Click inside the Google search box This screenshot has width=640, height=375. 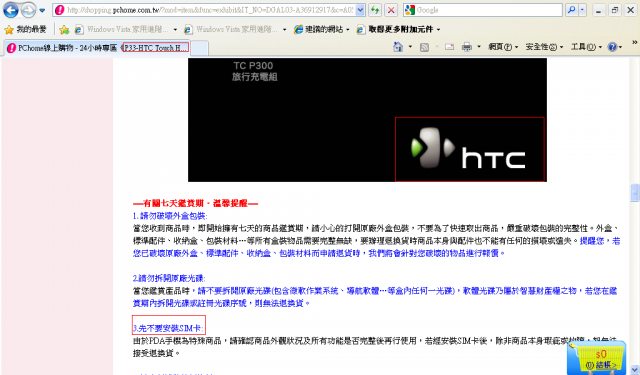point(488,10)
